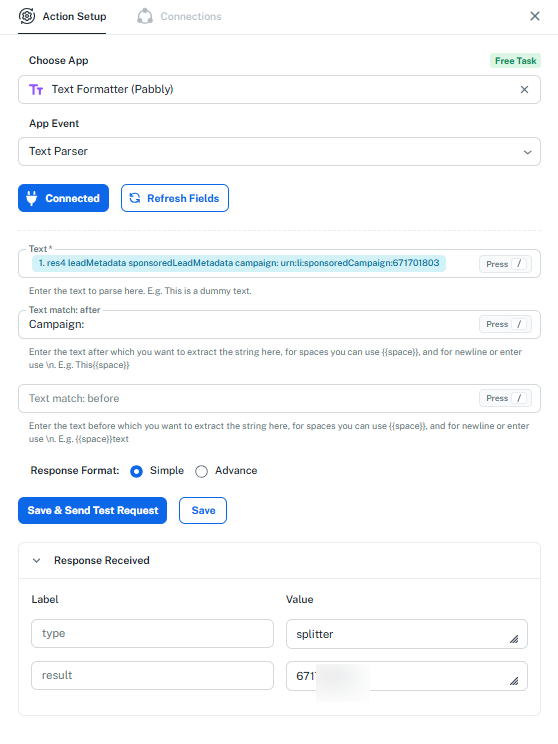This screenshot has width=558, height=744.
Task: Collapse the Response Received section
Action: pos(37,560)
